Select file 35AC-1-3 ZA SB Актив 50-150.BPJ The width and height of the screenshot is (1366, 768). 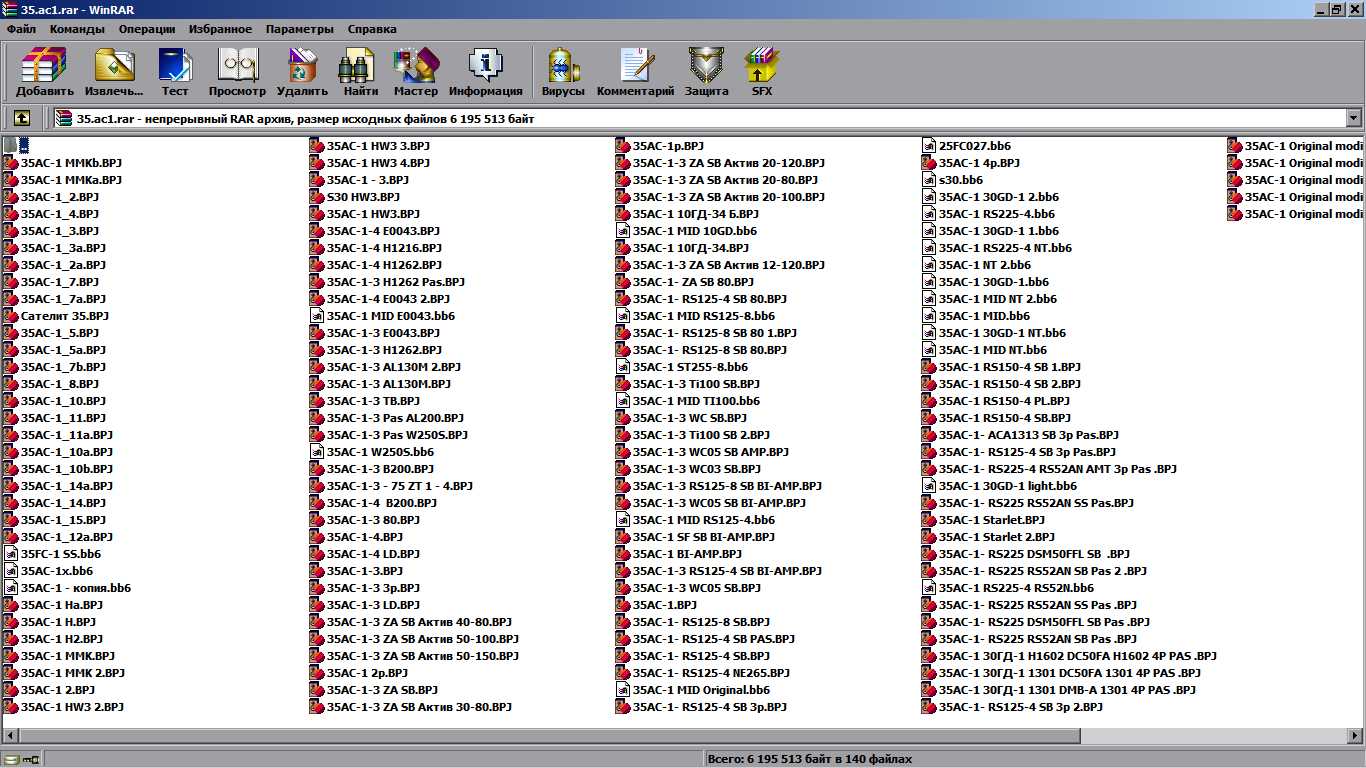click(x=423, y=655)
